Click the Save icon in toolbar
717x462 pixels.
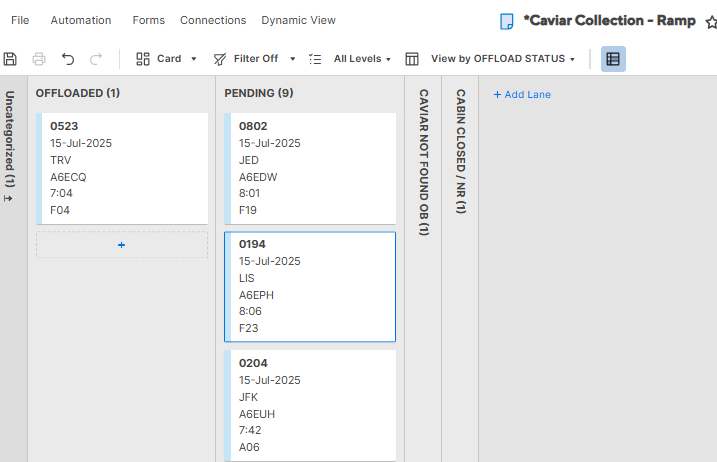(10, 59)
